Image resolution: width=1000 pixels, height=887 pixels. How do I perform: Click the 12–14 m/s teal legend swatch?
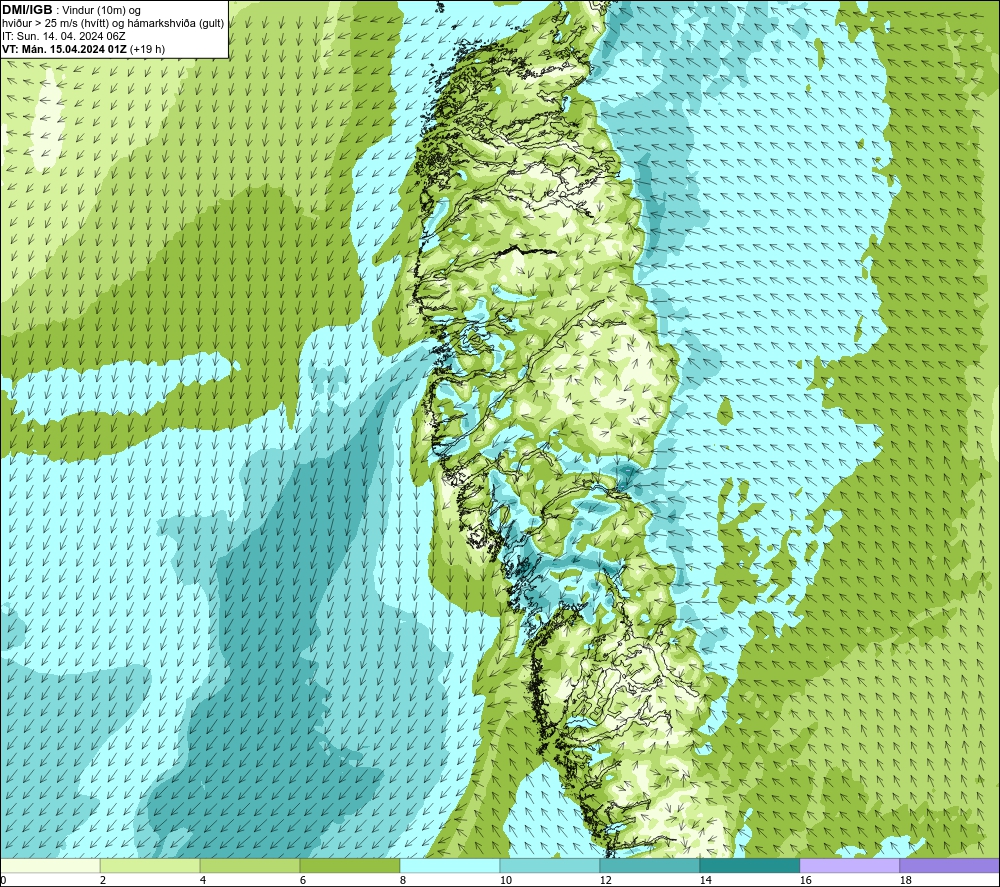pyautogui.click(x=650, y=866)
